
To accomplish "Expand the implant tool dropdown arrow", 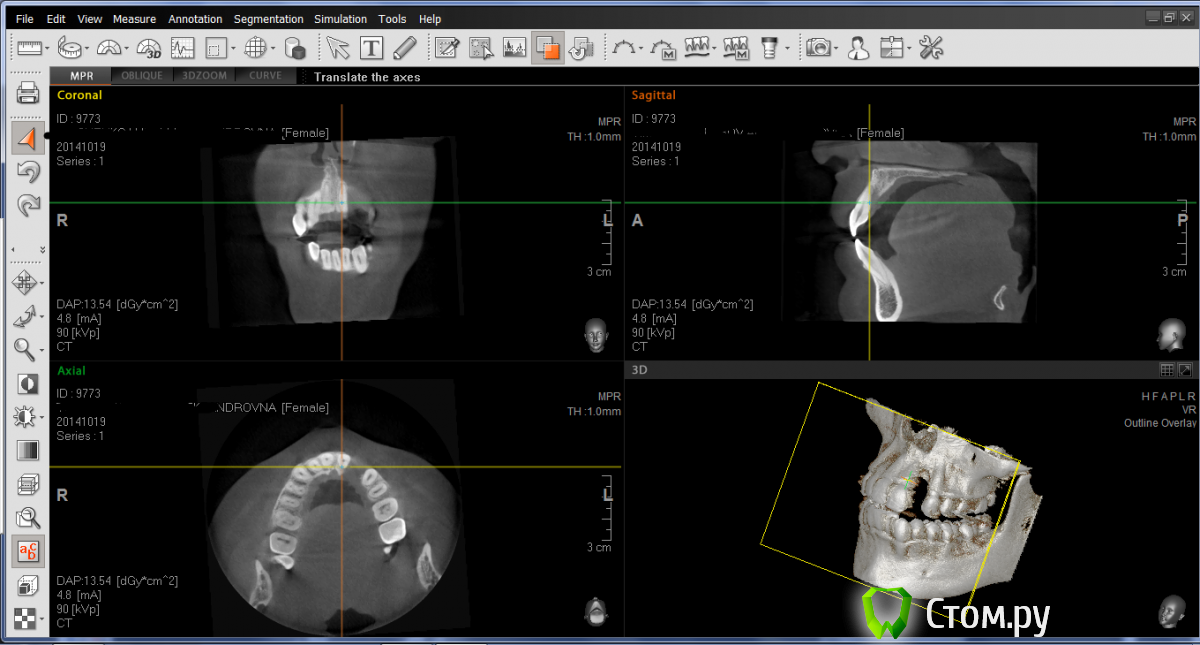I will tap(787, 48).
